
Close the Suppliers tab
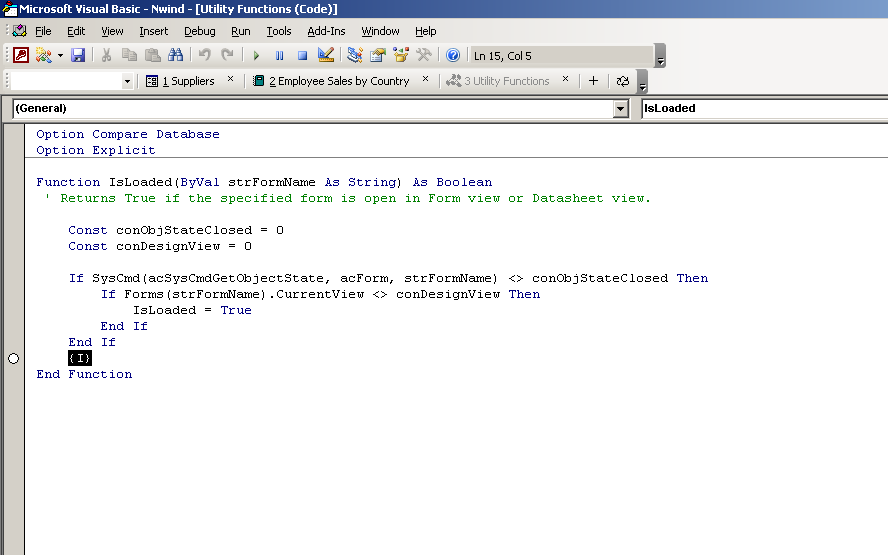coord(230,79)
